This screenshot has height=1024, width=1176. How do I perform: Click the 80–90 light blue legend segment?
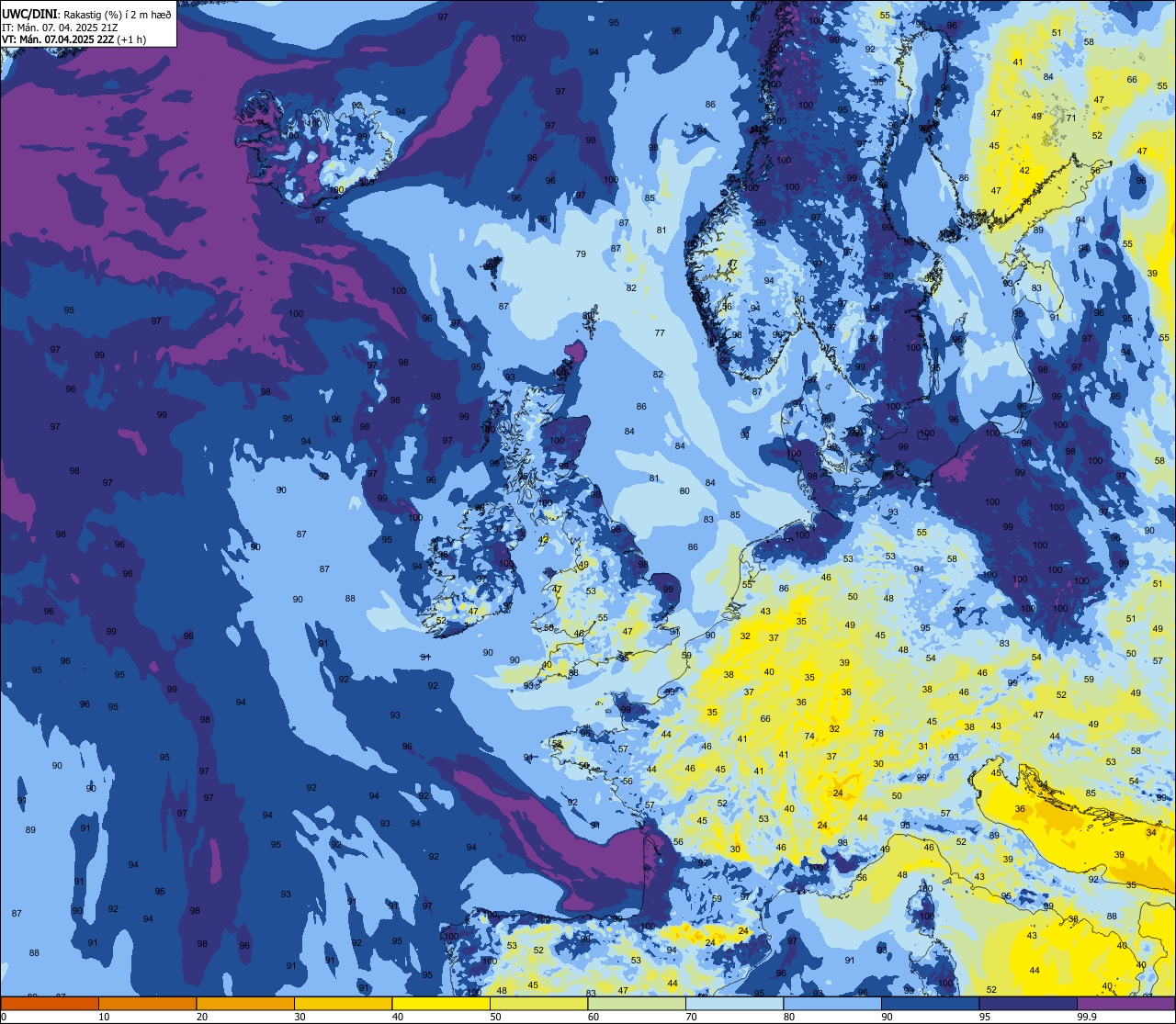pos(832,1003)
